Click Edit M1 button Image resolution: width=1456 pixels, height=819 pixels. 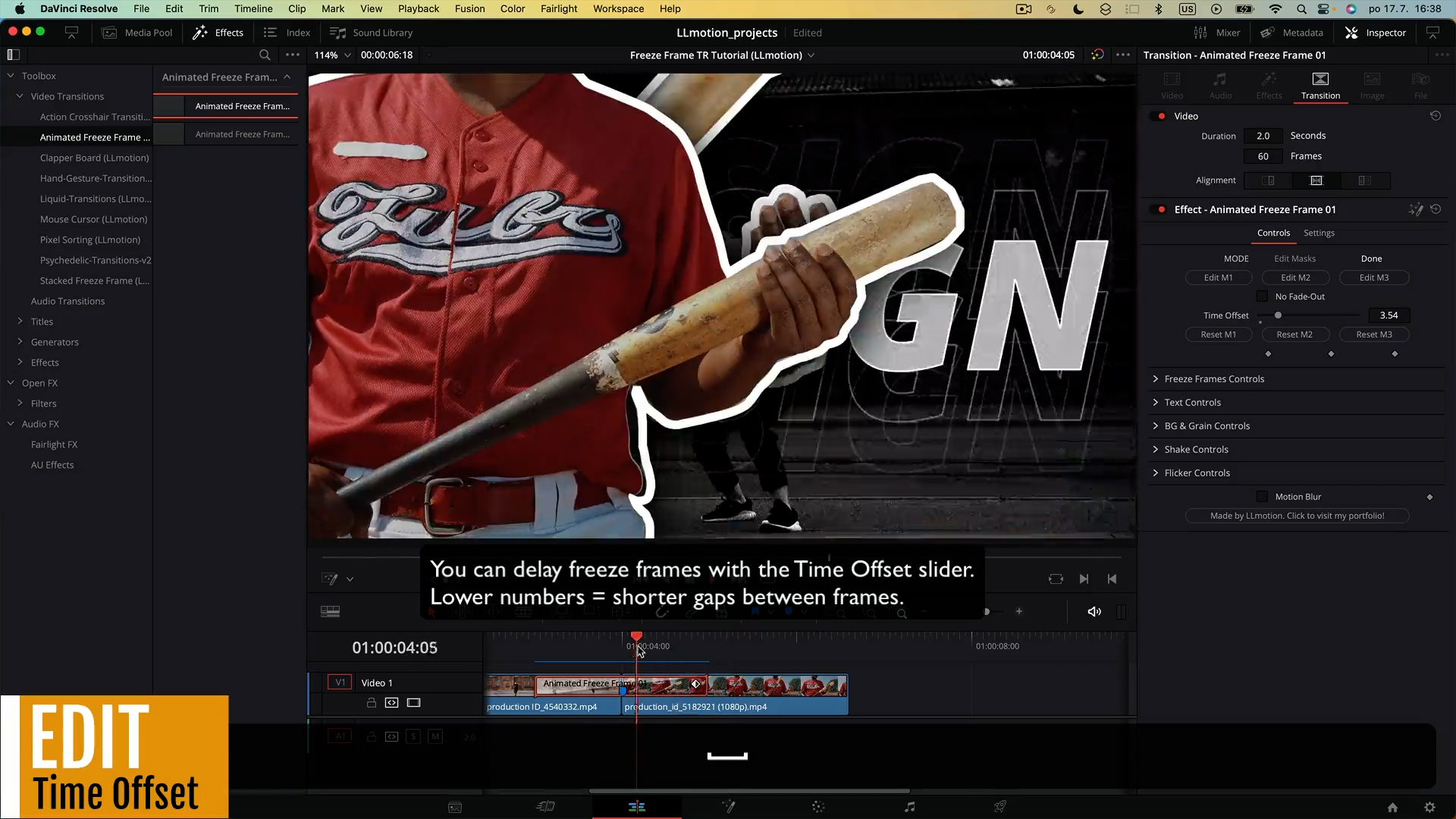point(1219,277)
